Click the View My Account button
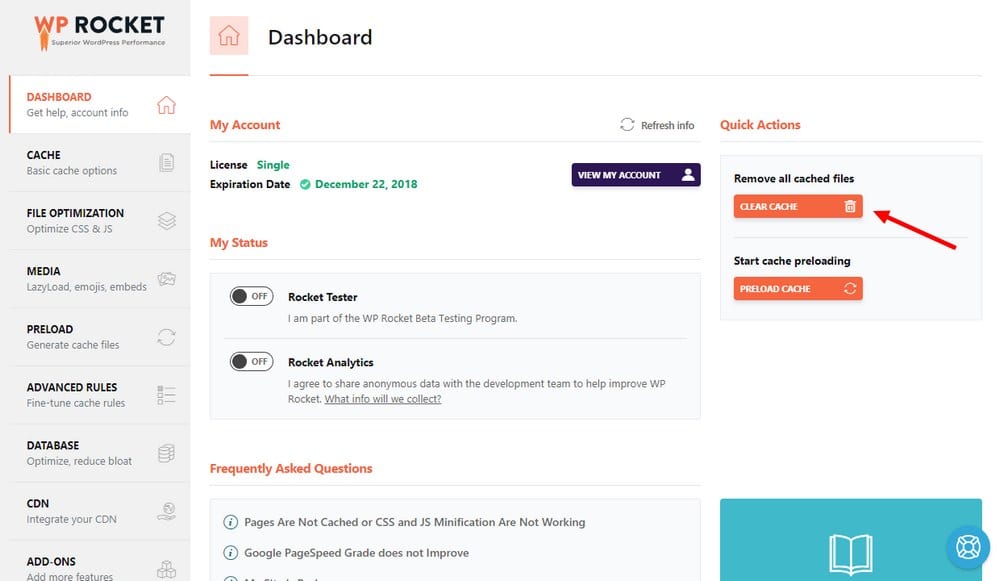This screenshot has width=1000, height=581. click(x=636, y=175)
